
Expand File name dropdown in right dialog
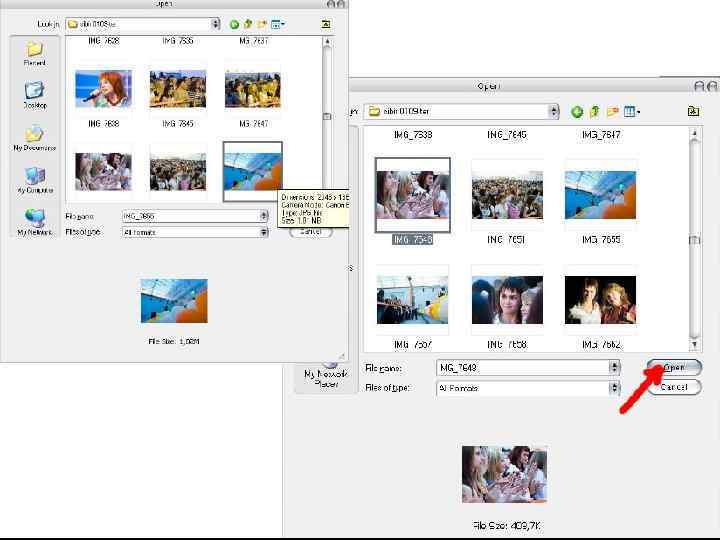[x=614, y=367]
